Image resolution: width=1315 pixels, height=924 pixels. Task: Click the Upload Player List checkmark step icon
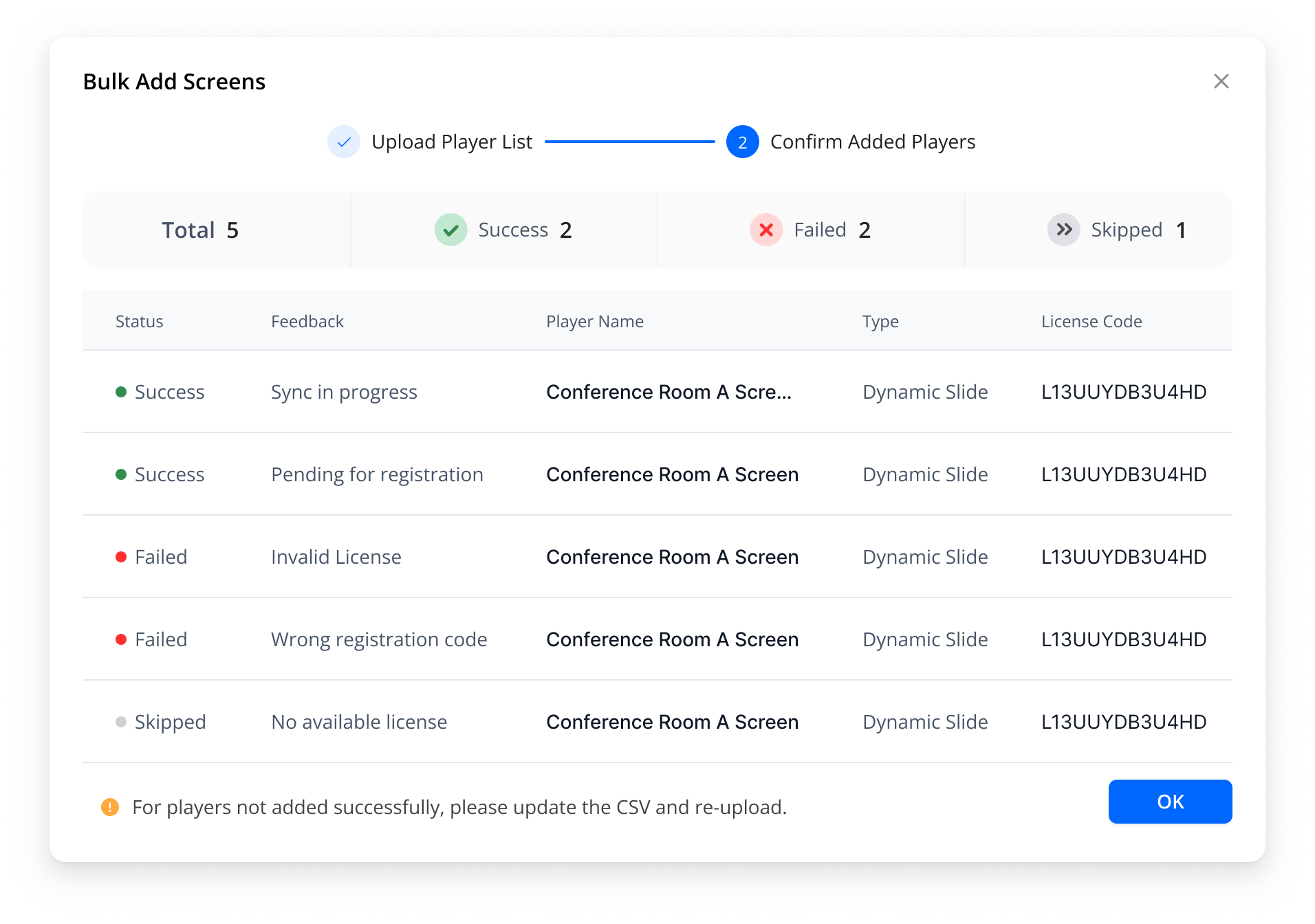coord(343,142)
